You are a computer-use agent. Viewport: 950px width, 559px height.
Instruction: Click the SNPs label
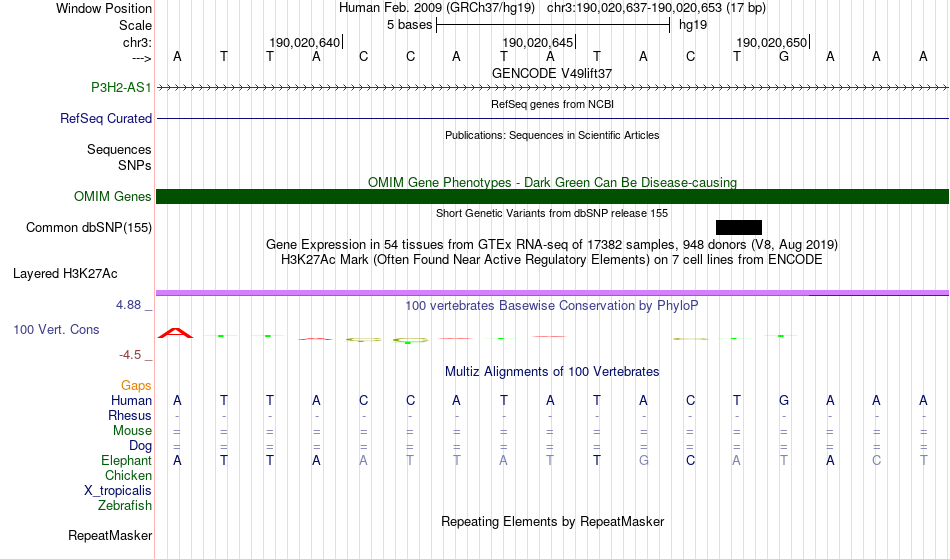135,165
